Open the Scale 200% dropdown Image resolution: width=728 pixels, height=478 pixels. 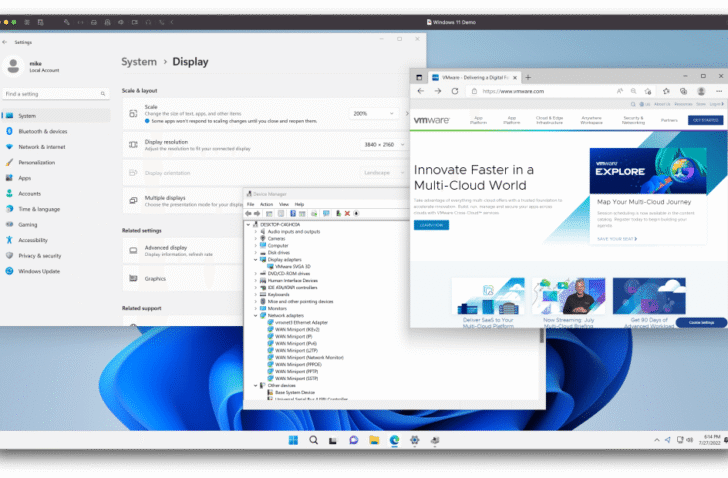374,113
